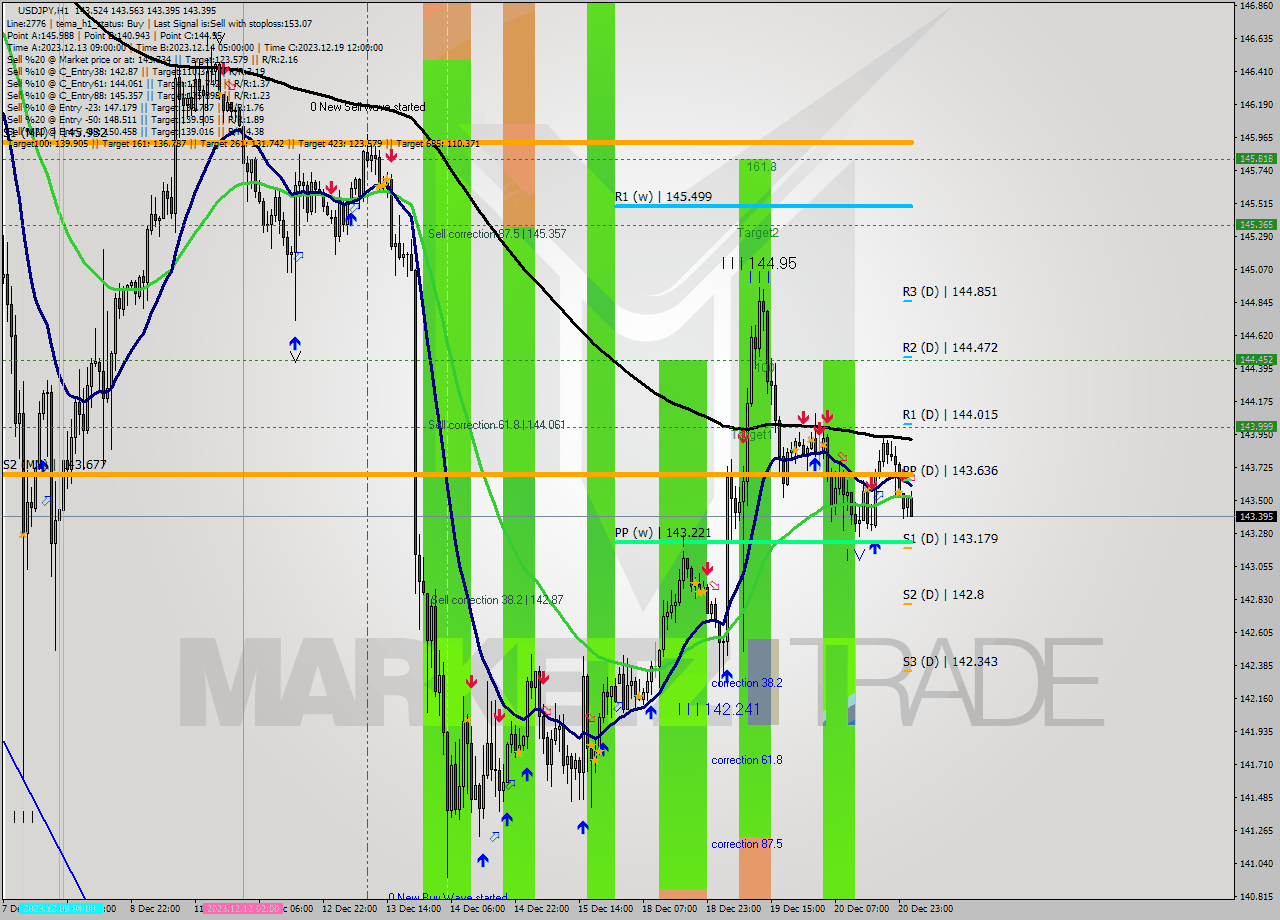Click the green price tag 145.365
Viewport: 1280px width, 920px height.
pyautogui.click(x=1256, y=225)
